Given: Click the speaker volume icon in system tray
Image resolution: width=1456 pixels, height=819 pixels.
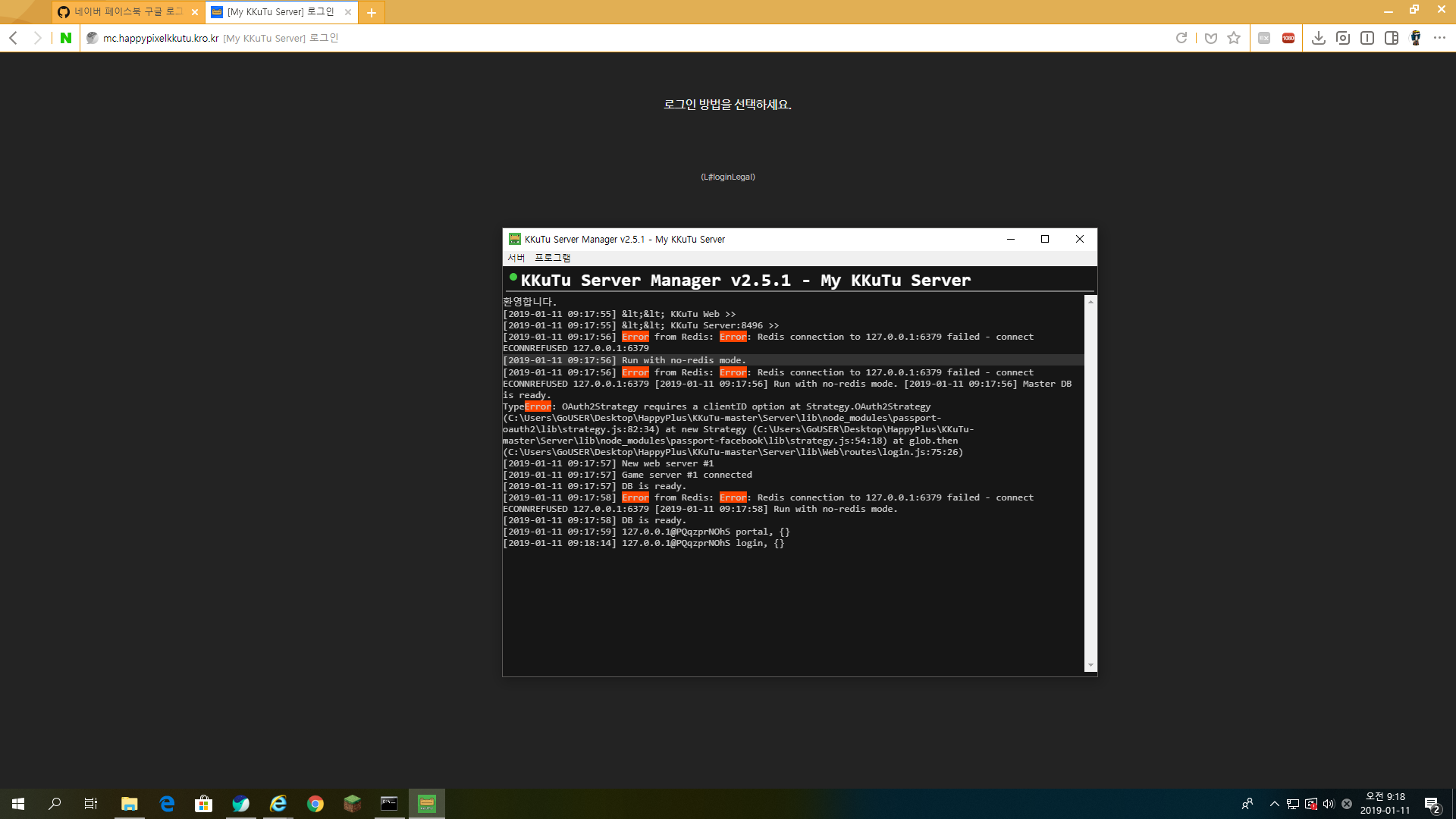Looking at the screenshot, I should 1329,803.
